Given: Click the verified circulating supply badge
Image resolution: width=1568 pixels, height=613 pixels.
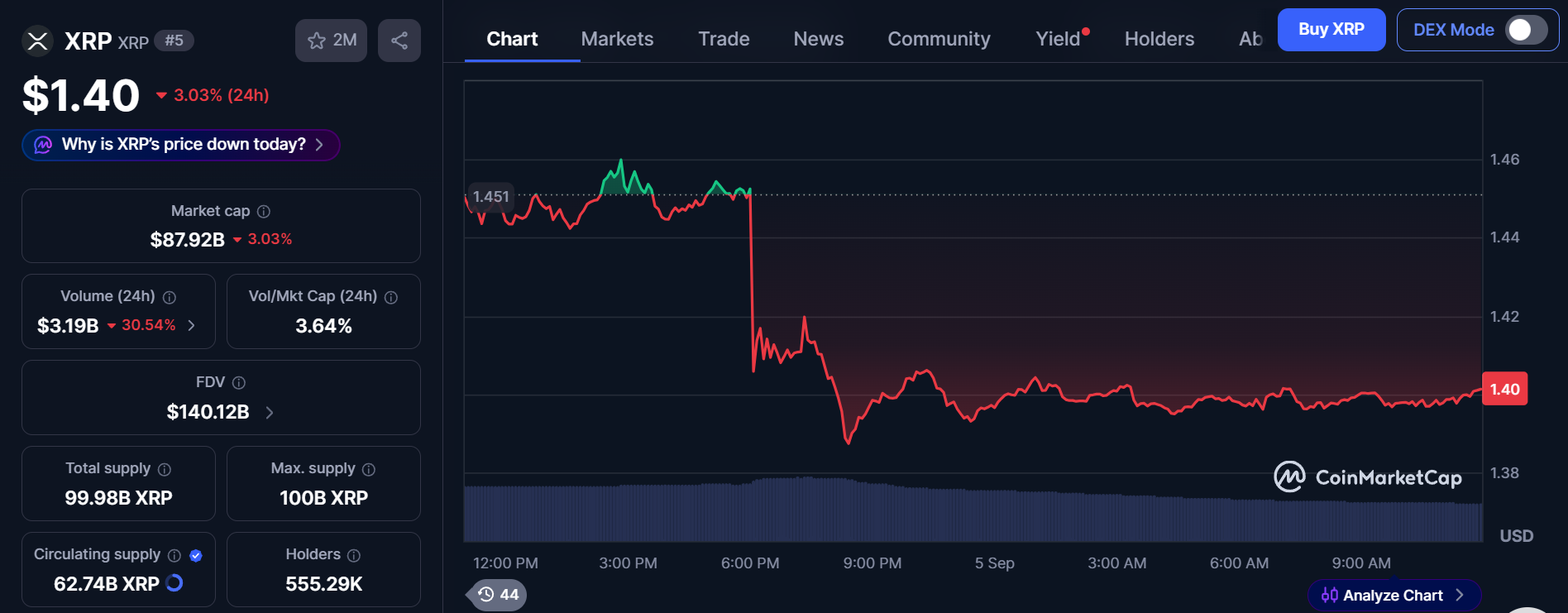Looking at the screenshot, I should coord(196,555).
